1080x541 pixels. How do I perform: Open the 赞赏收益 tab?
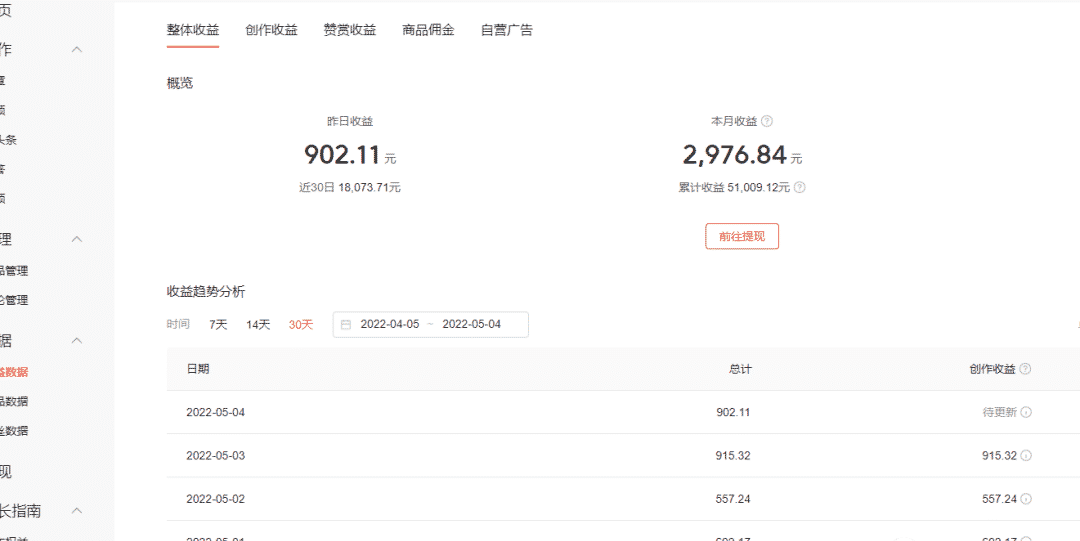pyautogui.click(x=350, y=30)
